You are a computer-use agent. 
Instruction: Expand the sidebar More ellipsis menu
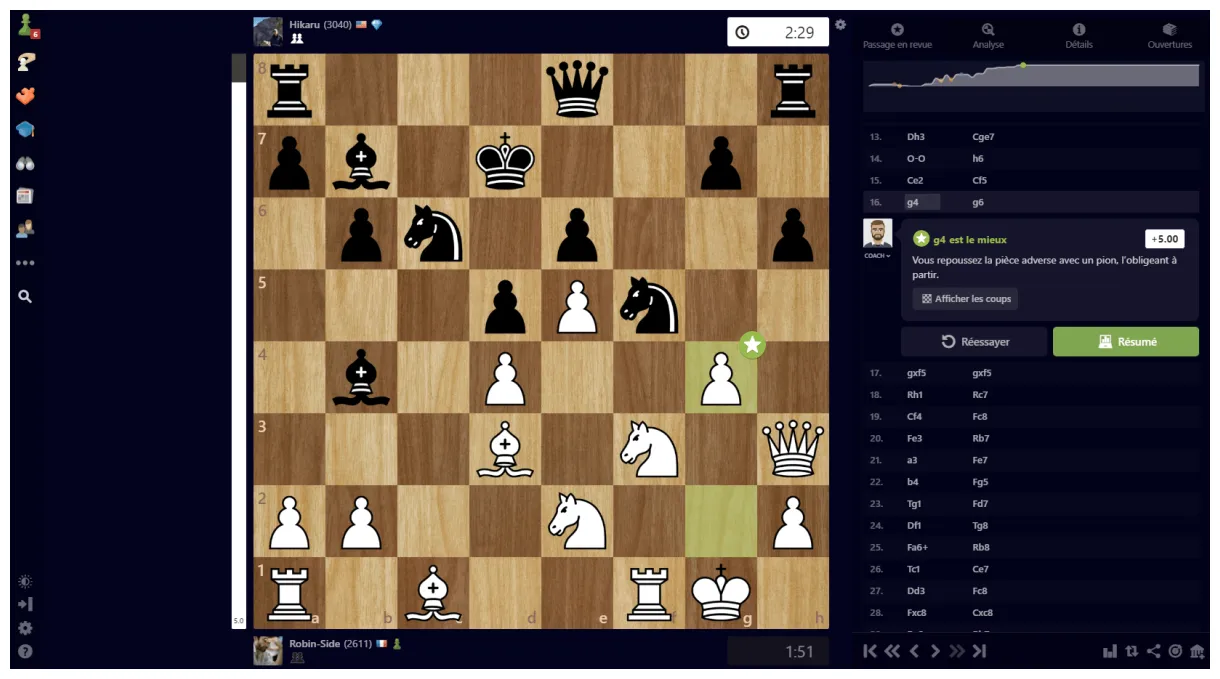point(26,262)
